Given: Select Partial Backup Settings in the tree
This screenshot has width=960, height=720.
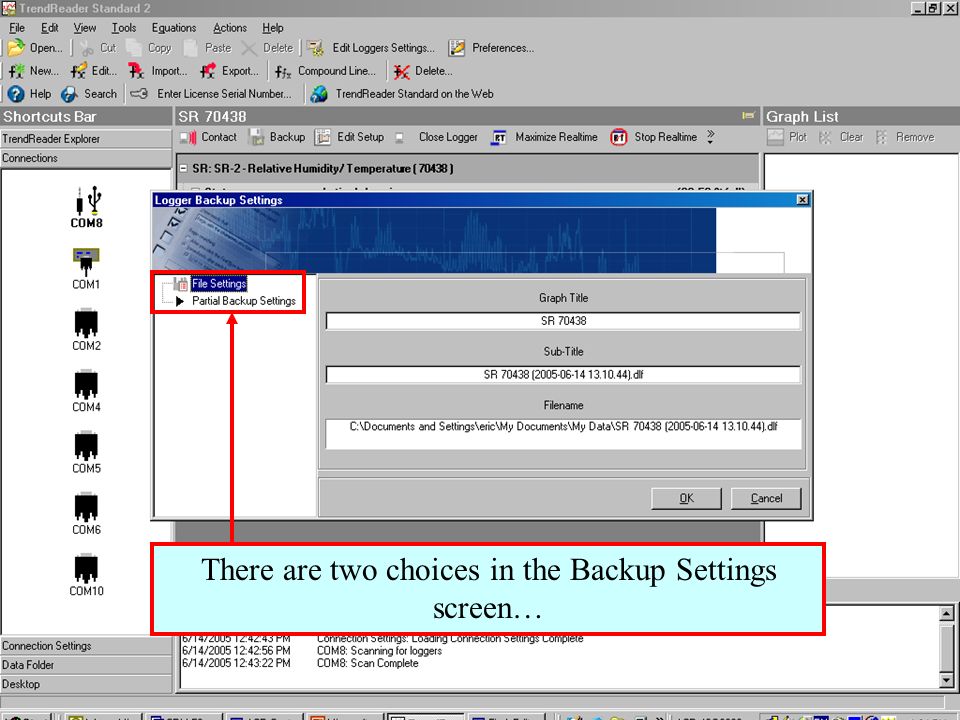Looking at the screenshot, I should (244, 301).
